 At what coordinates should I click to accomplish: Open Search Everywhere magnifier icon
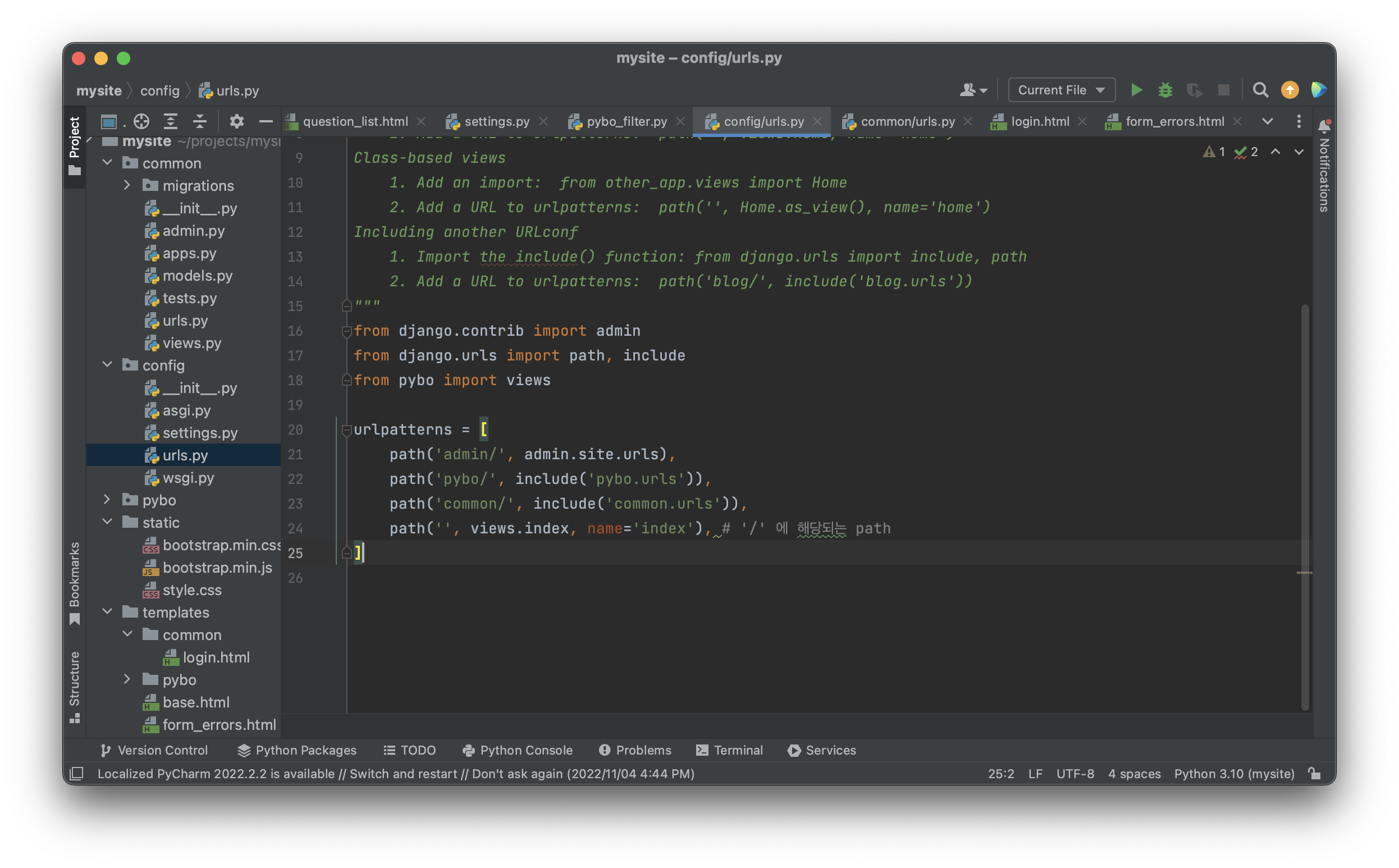click(1260, 90)
